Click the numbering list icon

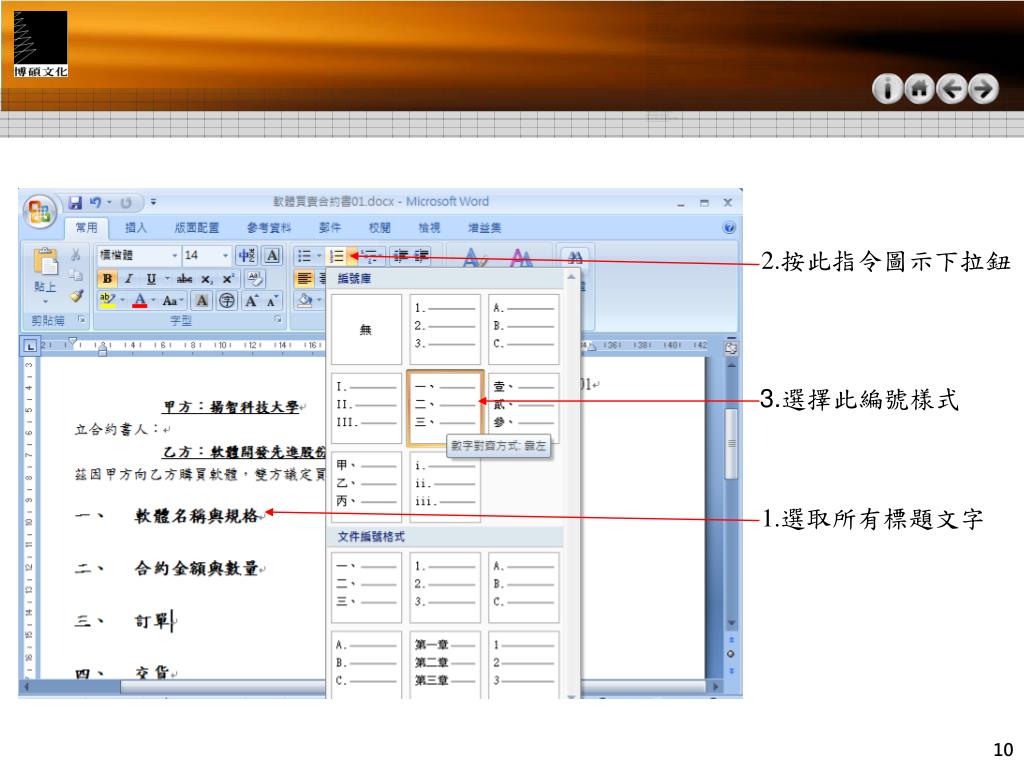[337, 255]
